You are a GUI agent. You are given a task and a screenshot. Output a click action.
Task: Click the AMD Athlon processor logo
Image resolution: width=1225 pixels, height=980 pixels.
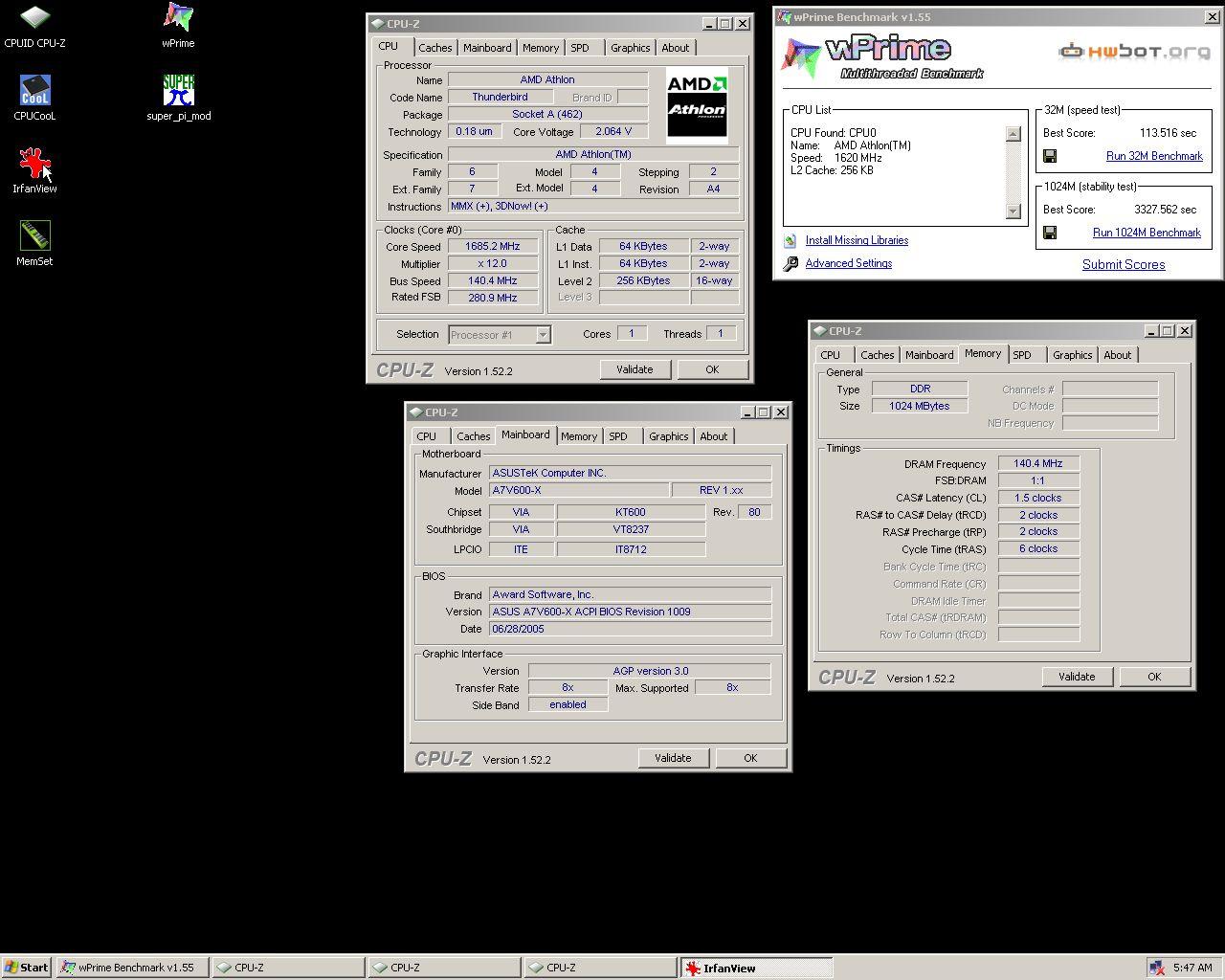pyautogui.click(x=697, y=105)
